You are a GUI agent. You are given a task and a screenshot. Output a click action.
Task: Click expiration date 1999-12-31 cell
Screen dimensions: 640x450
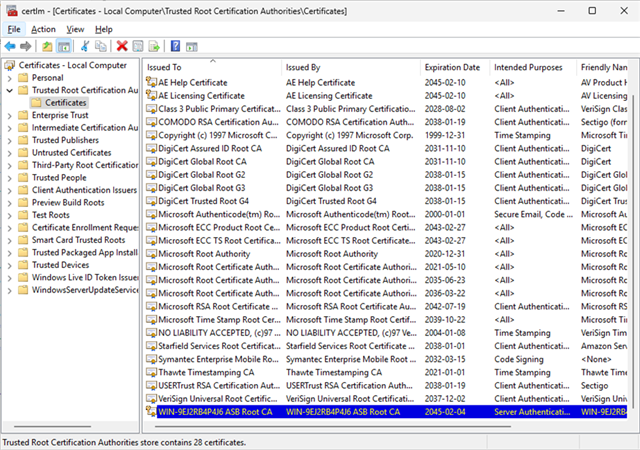[445, 135]
